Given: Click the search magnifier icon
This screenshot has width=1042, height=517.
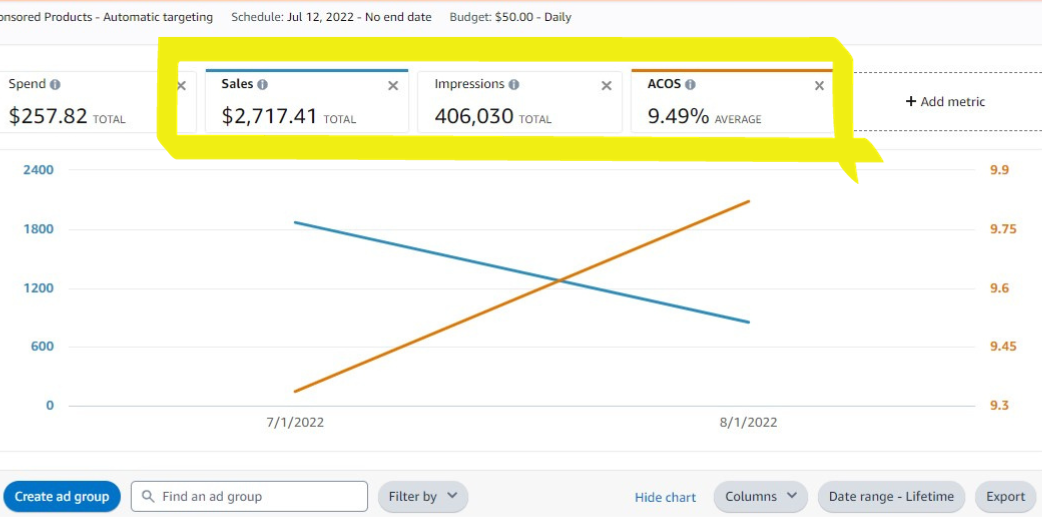Looking at the screenshot, I should coord(148,497).
